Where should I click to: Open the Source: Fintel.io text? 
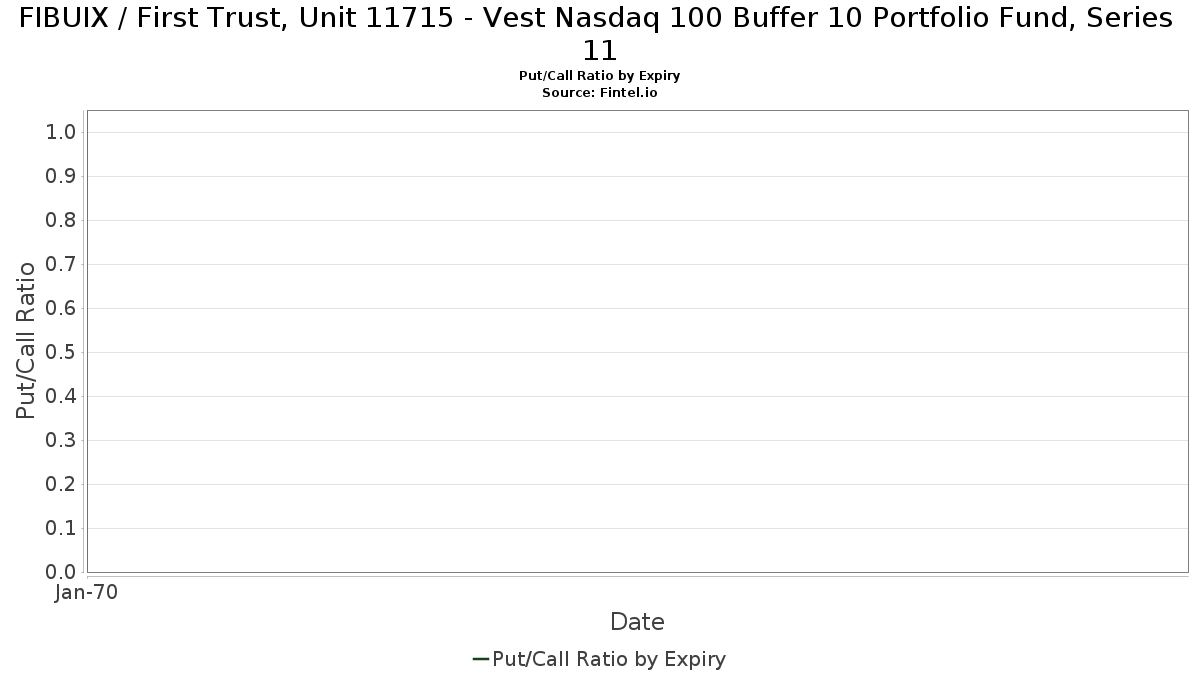click(599, 92)
